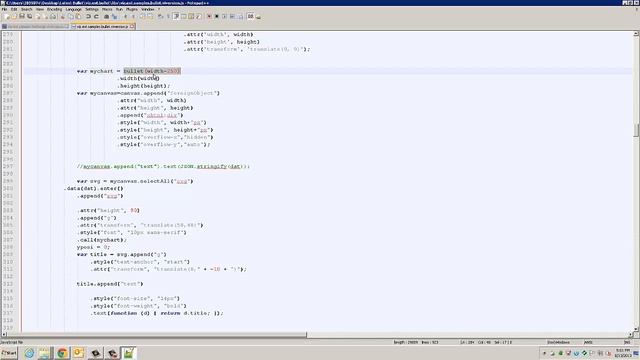Viewport: 640px width, 360px height.
Task: Open the Window menu
Action: click(148, 9)
